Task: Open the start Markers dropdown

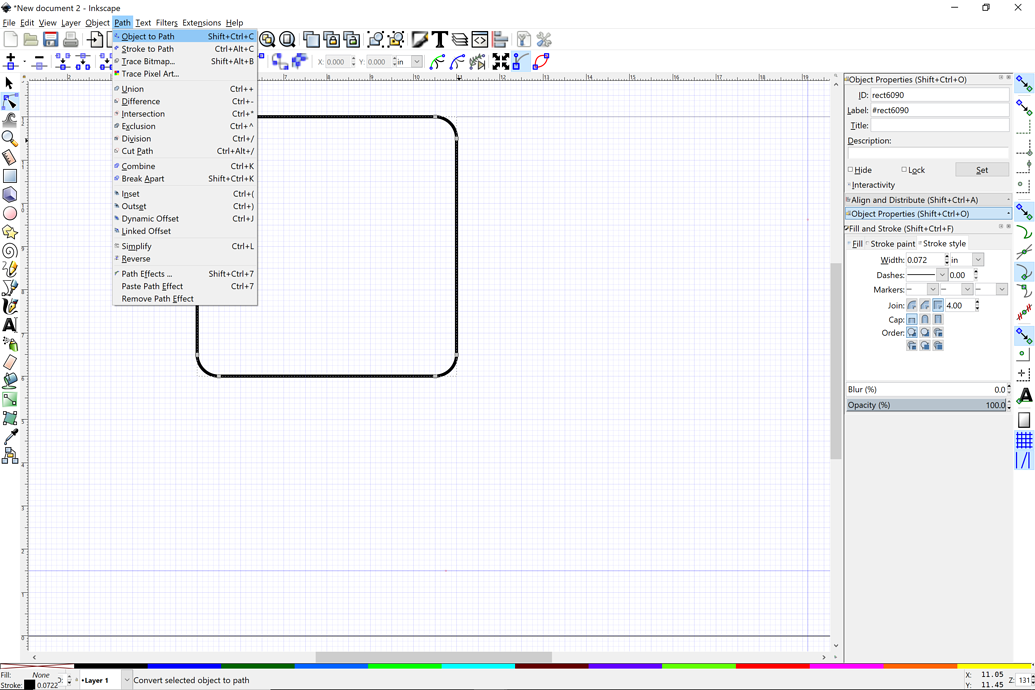Action: 933,289
